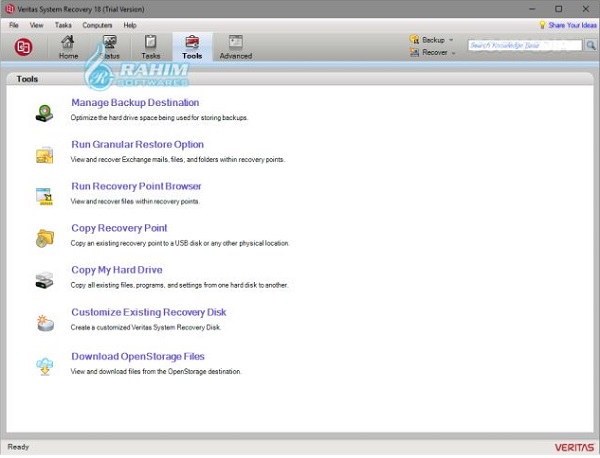The image size is (600, 458).
Task: Click the VERITAS logo in status bar
Action: pyautogui.click(x=574, y=447)
